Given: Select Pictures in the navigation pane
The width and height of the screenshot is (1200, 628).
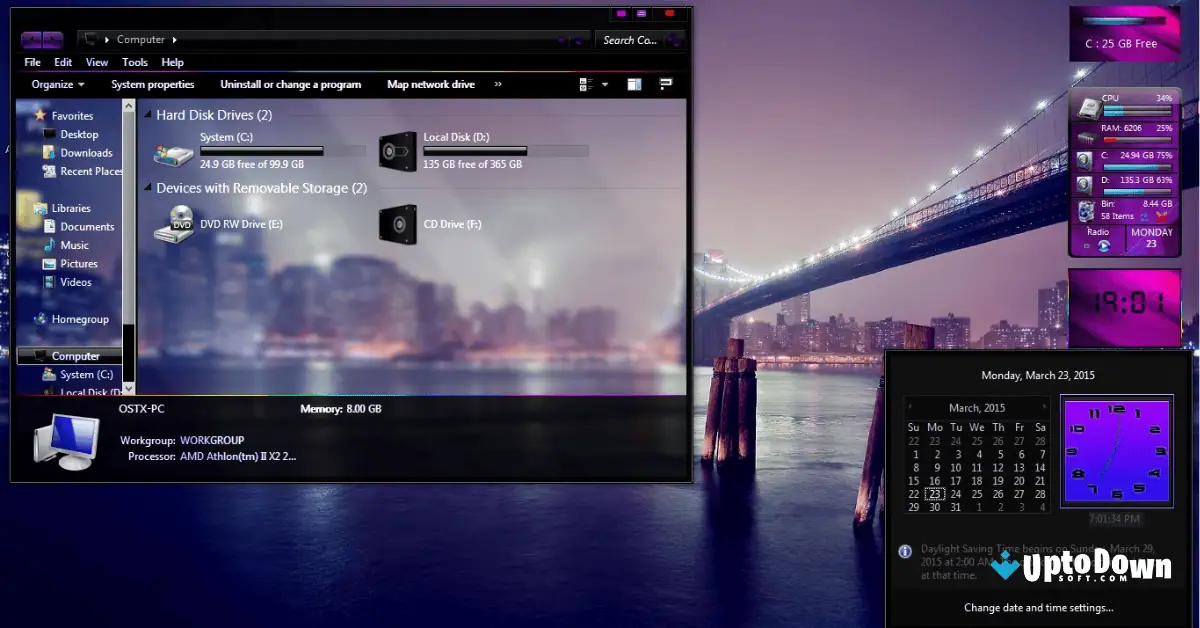Looking at the screenshot, I should click(x=77, y=263).
